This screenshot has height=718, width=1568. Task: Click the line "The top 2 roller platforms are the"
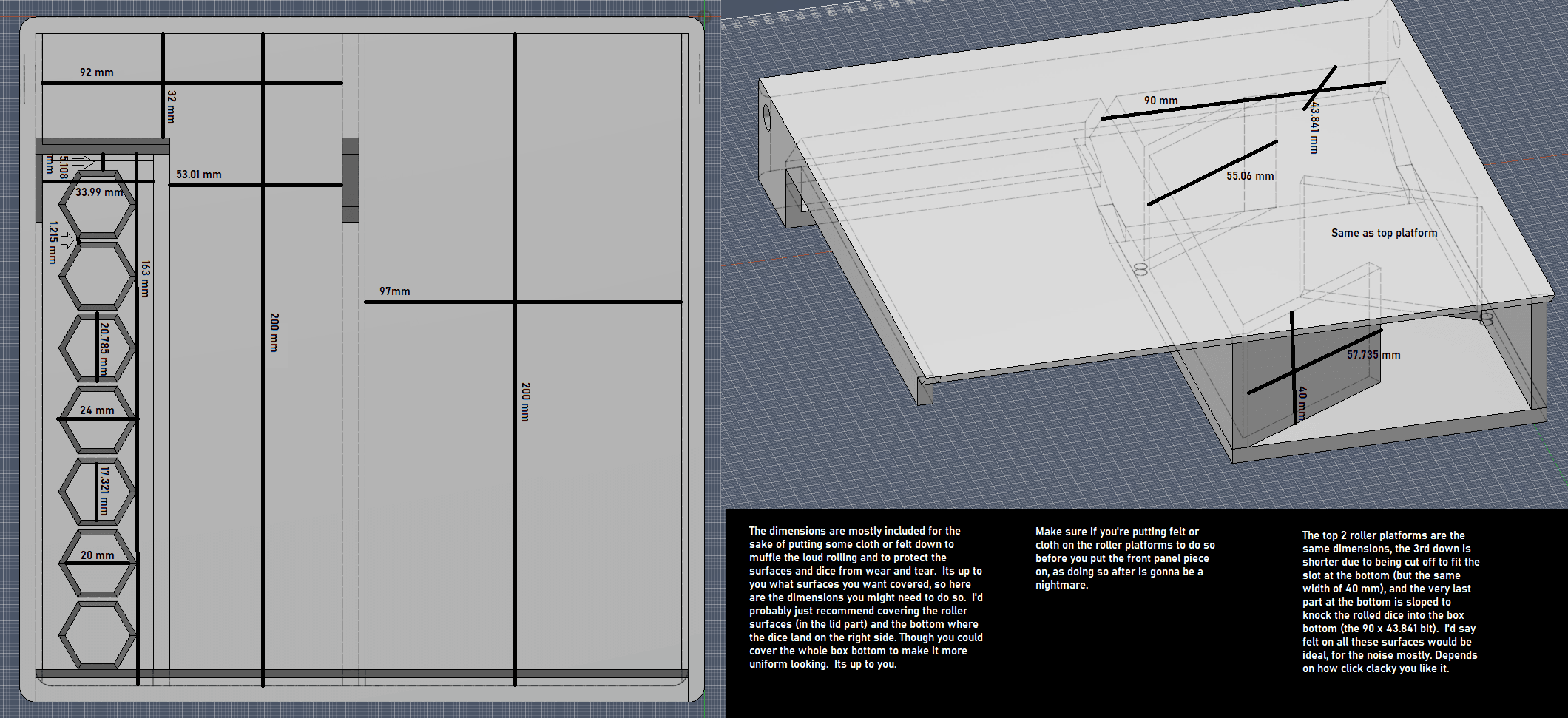point(1384,535)
